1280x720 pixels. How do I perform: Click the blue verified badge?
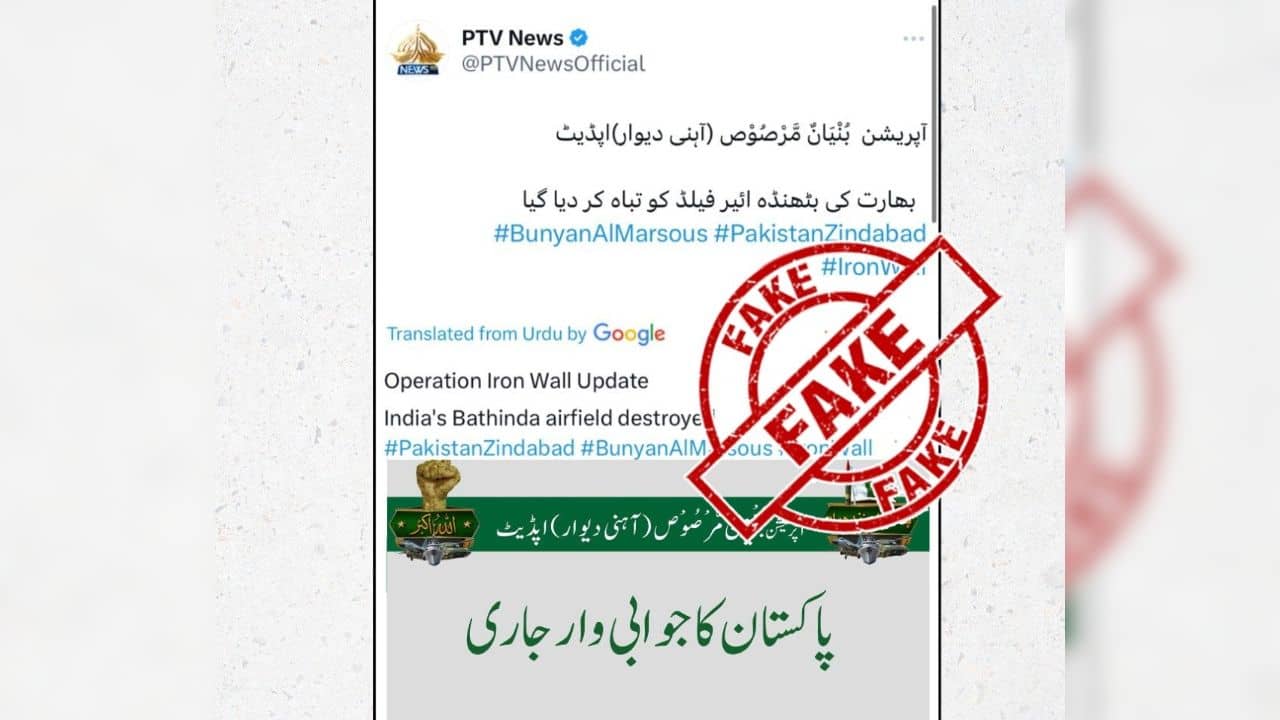(x=578, y=37)
